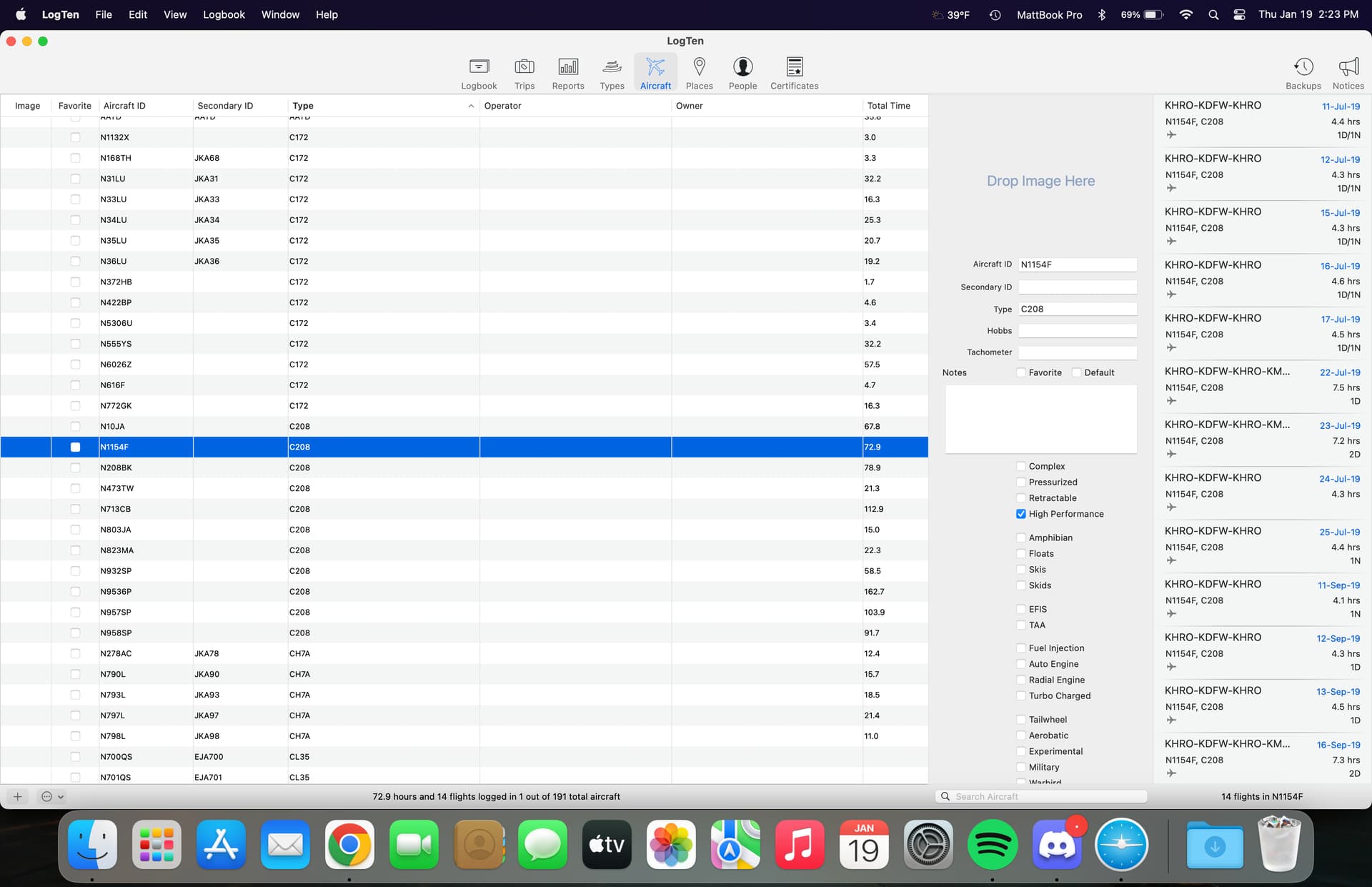Open the Reports section
The image size is (1372, 887).
[x=567, y=74]
